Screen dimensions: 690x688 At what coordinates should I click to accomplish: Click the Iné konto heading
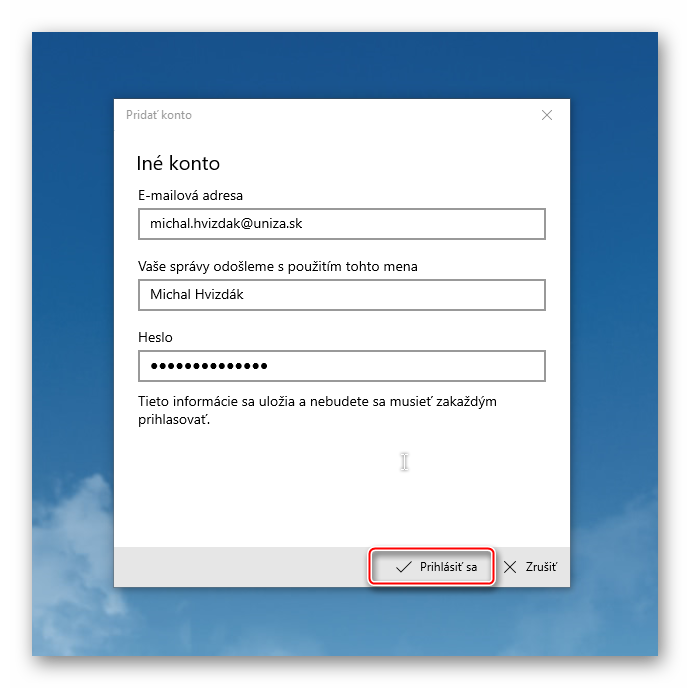178,163
